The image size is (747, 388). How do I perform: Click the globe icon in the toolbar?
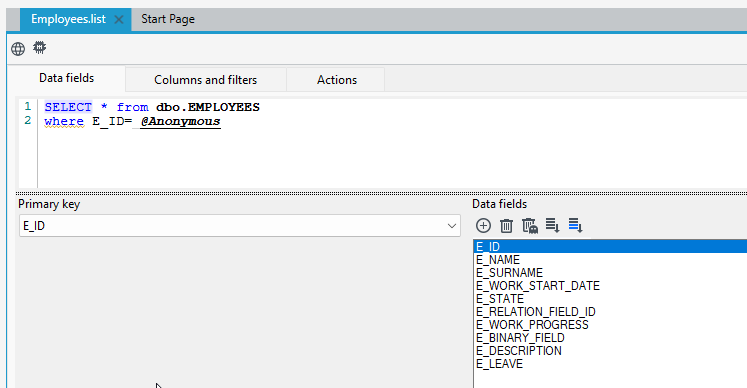click(18, 49)
